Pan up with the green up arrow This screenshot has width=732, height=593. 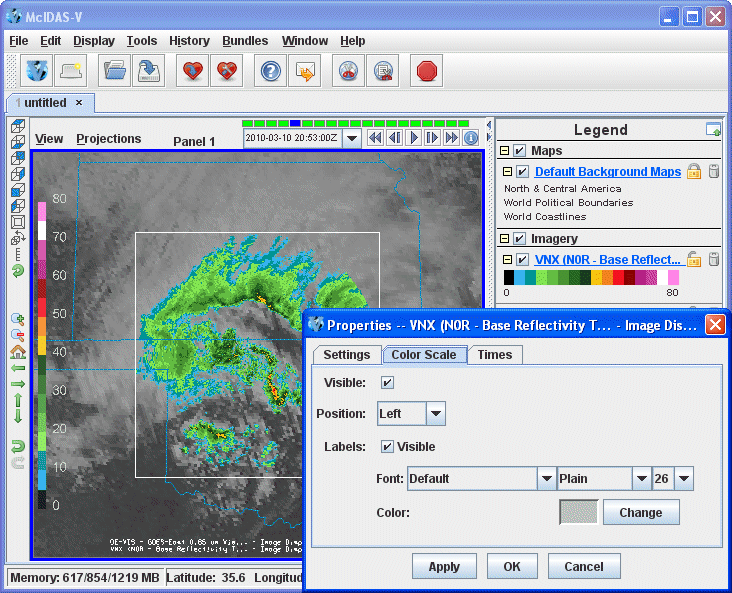pyautogui.click(x=18, y=400)
